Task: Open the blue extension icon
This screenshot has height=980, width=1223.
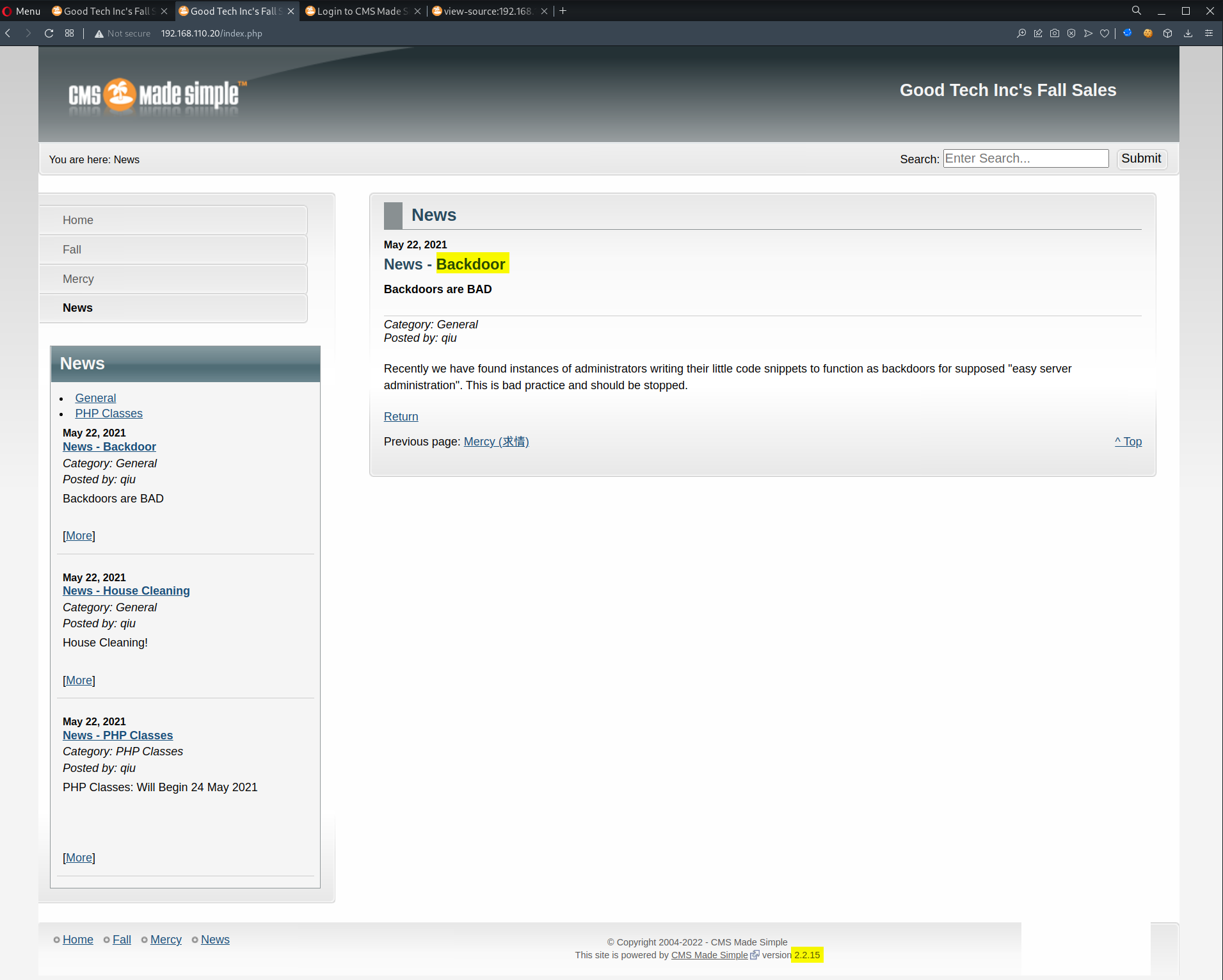Action: coord(1128,33)
